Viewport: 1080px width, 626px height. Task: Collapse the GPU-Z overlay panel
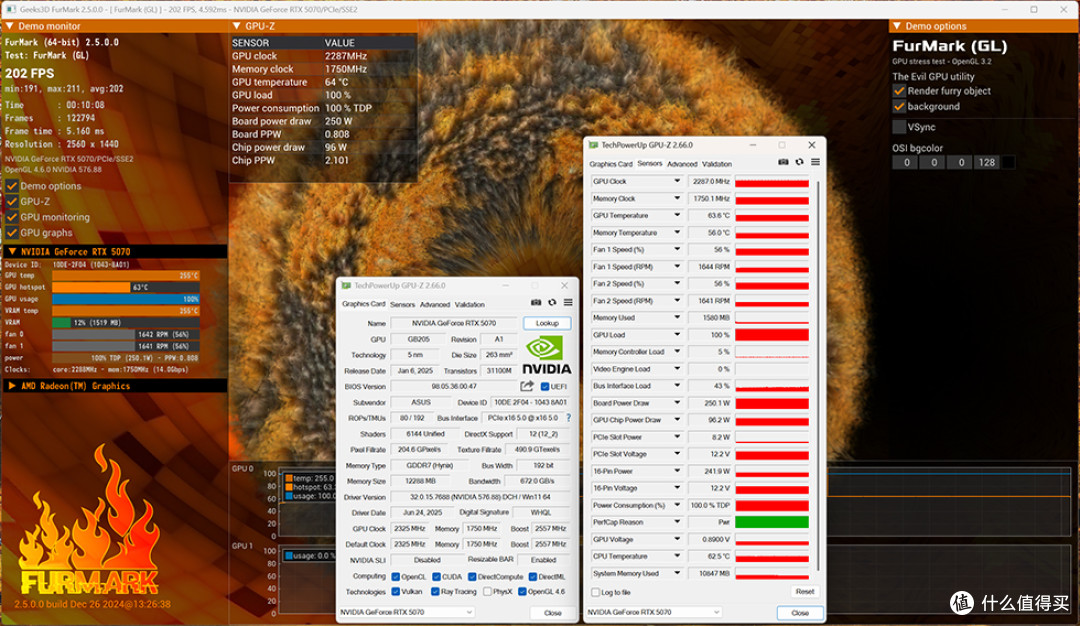[x=237, y=26]
